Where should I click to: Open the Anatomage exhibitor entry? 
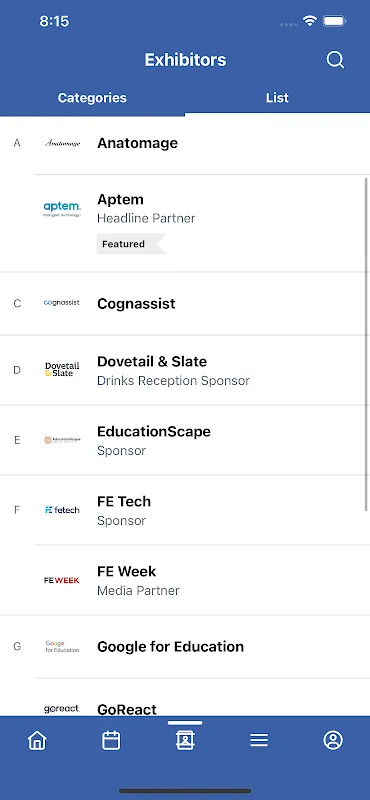[x=185, y=143]
